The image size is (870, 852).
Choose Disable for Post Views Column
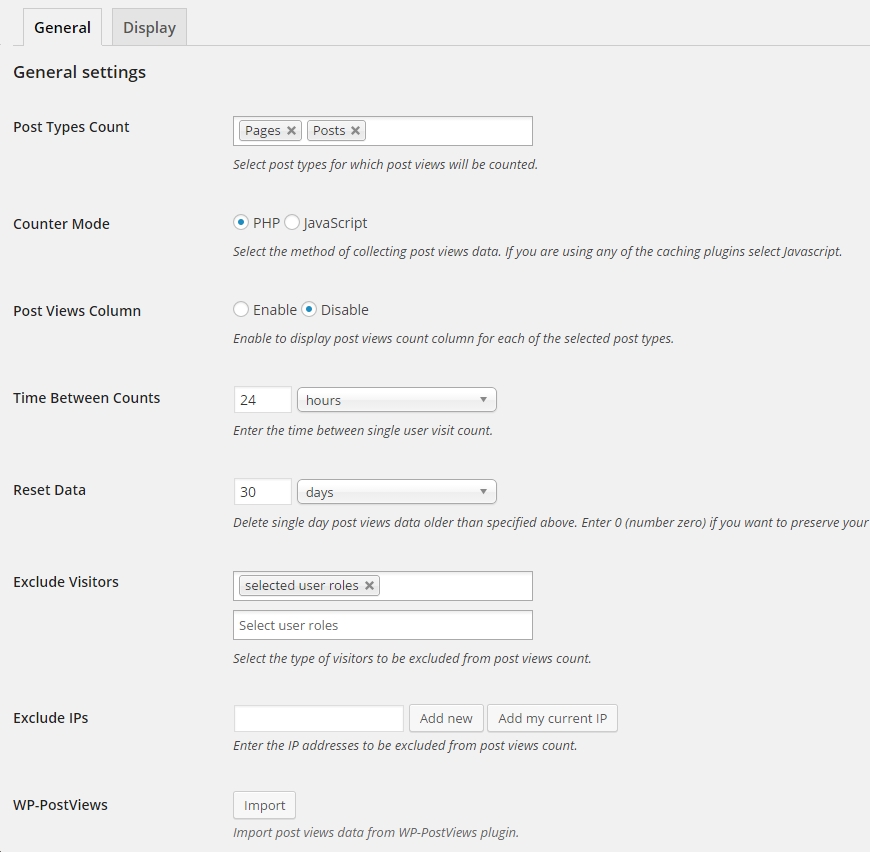[309, 310]
